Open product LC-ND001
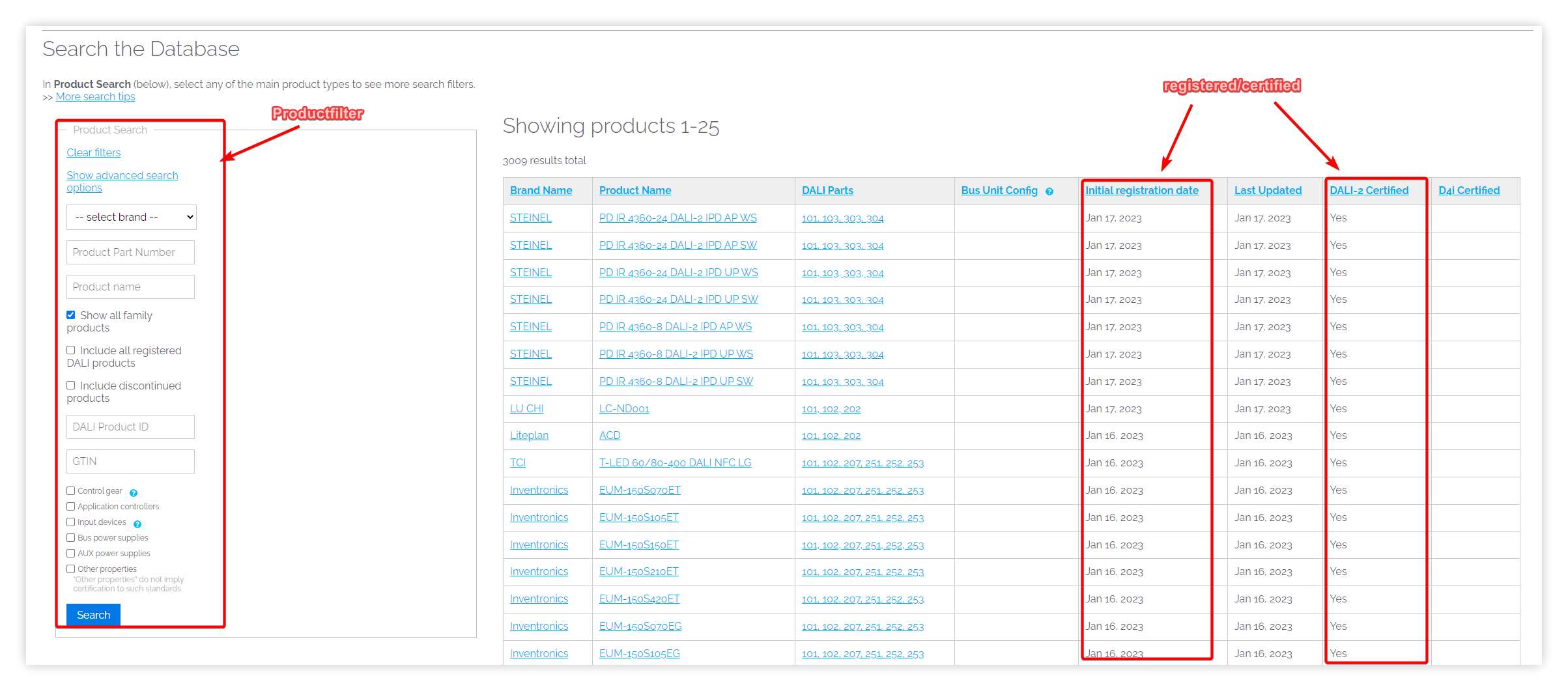 point(624,408)
